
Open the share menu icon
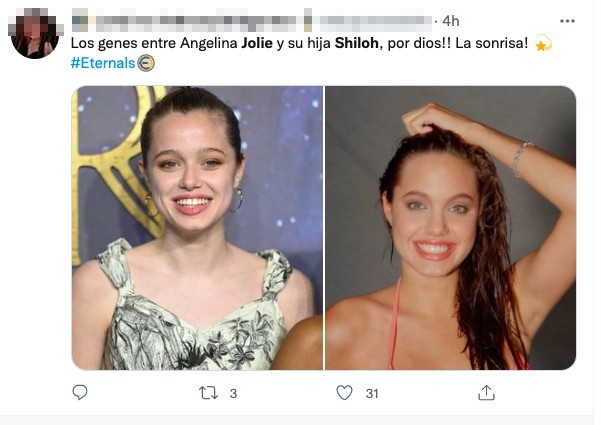(486, 393)
